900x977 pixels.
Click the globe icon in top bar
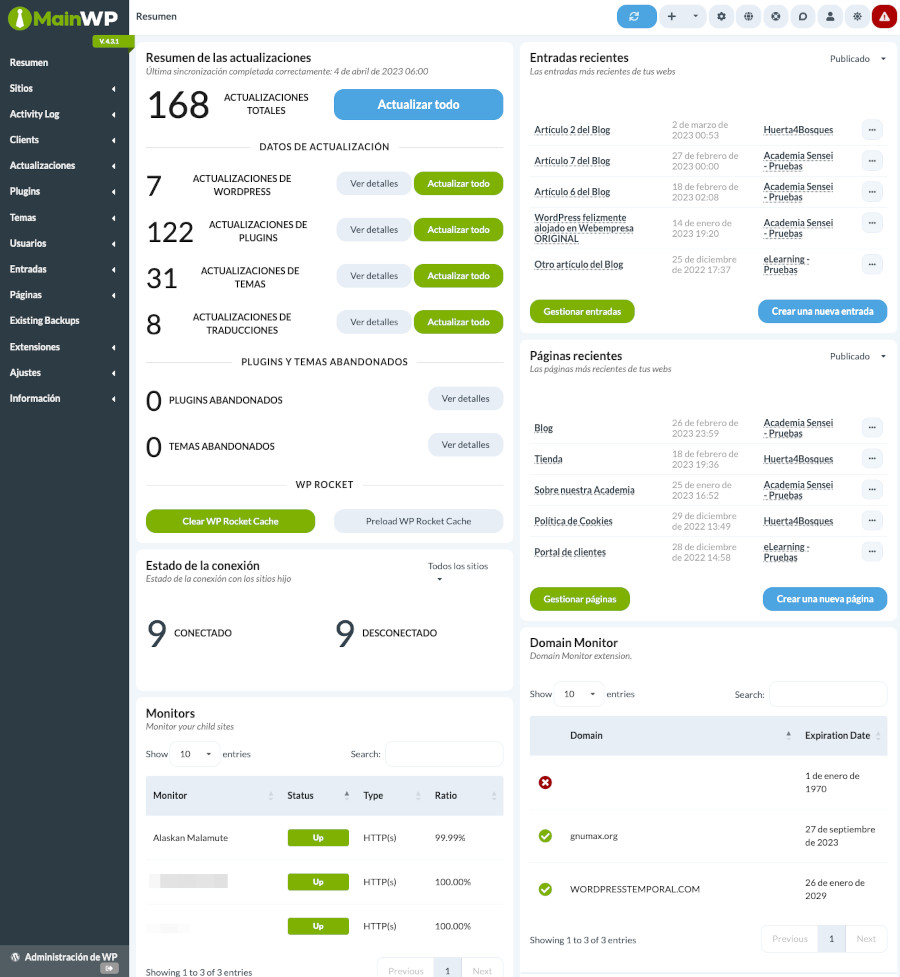[749, 17]
